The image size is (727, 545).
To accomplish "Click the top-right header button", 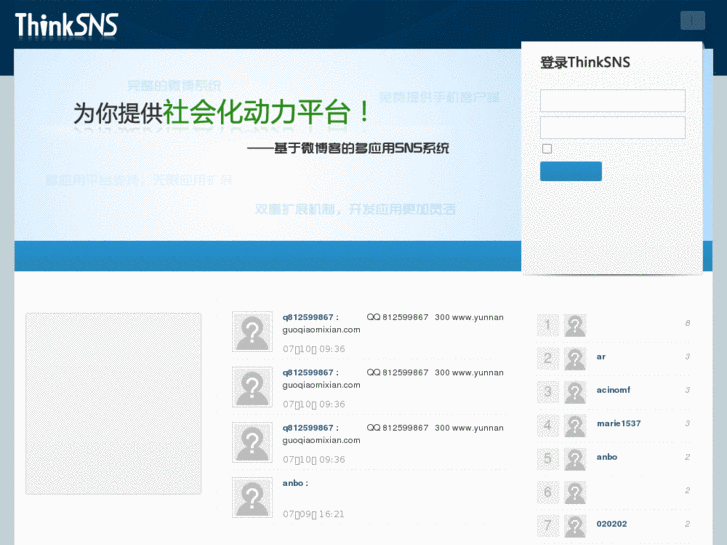I will pos(692,21).
